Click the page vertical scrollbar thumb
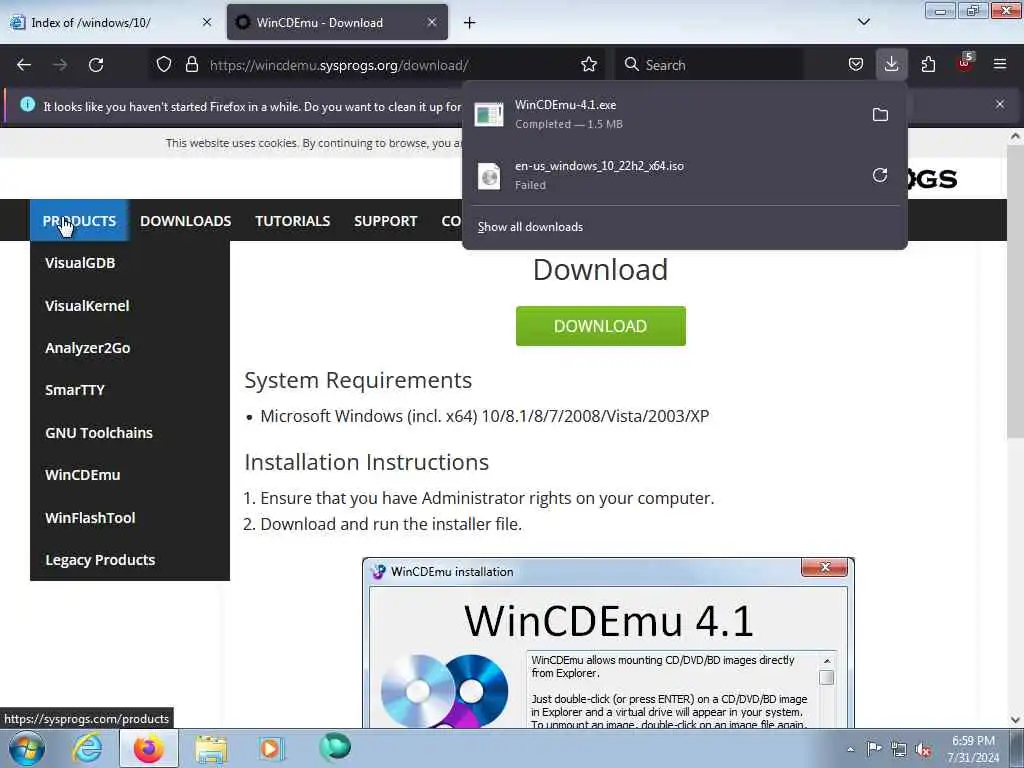 [1015, 293]
